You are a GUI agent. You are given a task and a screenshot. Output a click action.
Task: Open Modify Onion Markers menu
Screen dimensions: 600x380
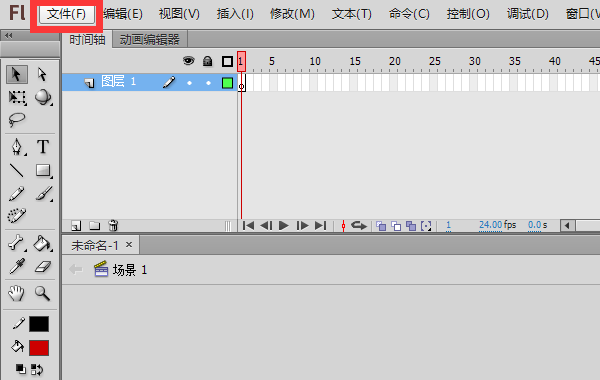pyautogui.click(x=426, y=226)
